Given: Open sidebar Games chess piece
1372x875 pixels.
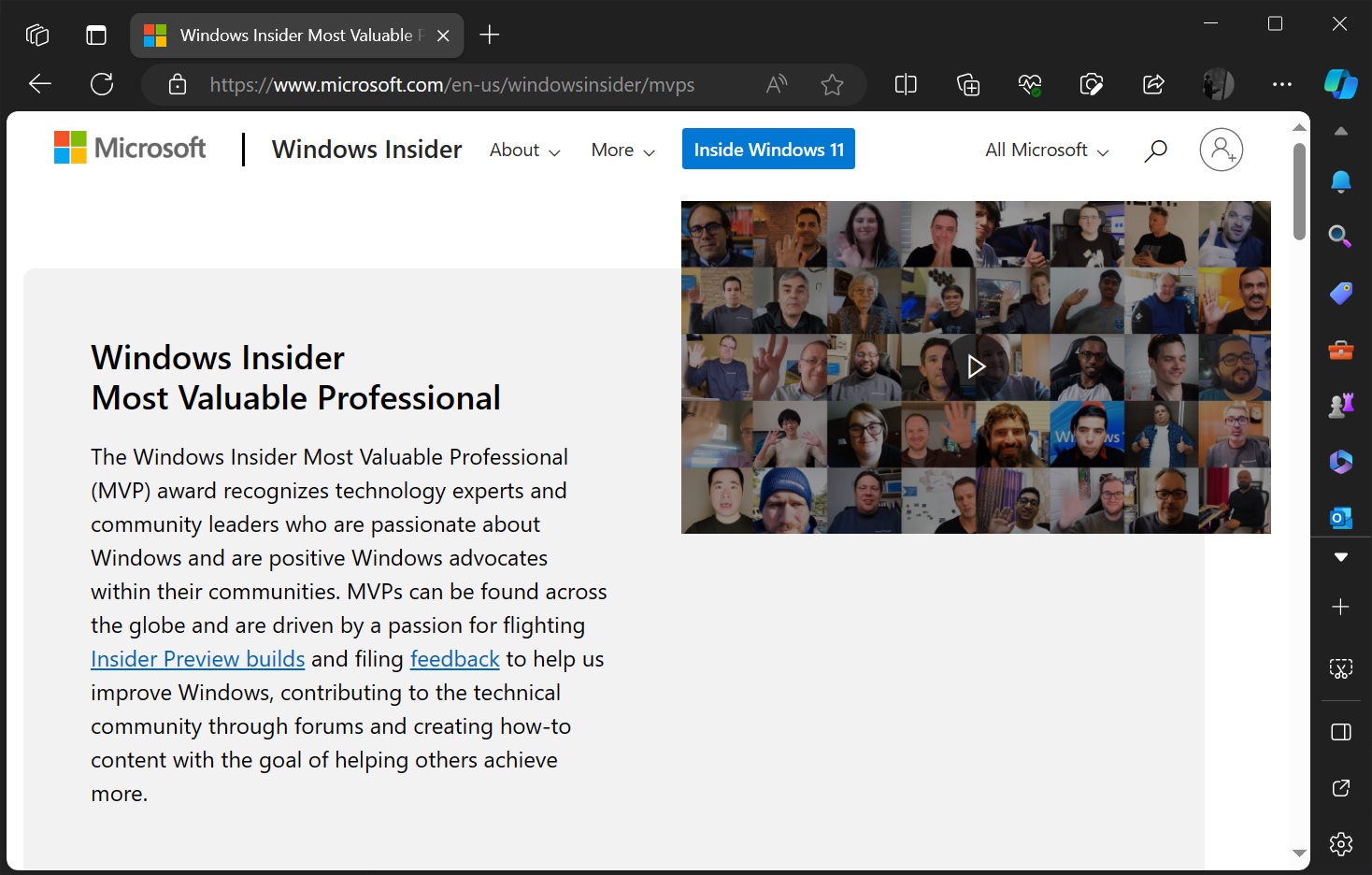Looking at the screenshot, I should click(x=1341, y=405).
